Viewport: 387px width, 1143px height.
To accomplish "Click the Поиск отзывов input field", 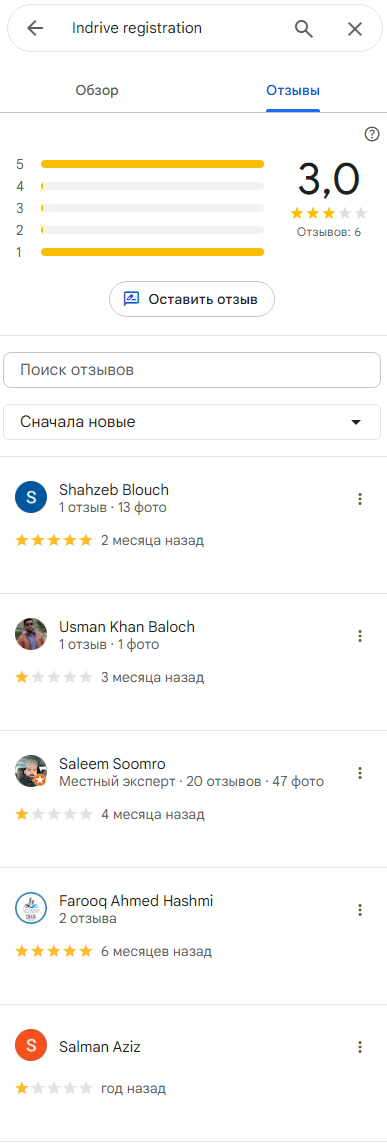I will point(192,370).
